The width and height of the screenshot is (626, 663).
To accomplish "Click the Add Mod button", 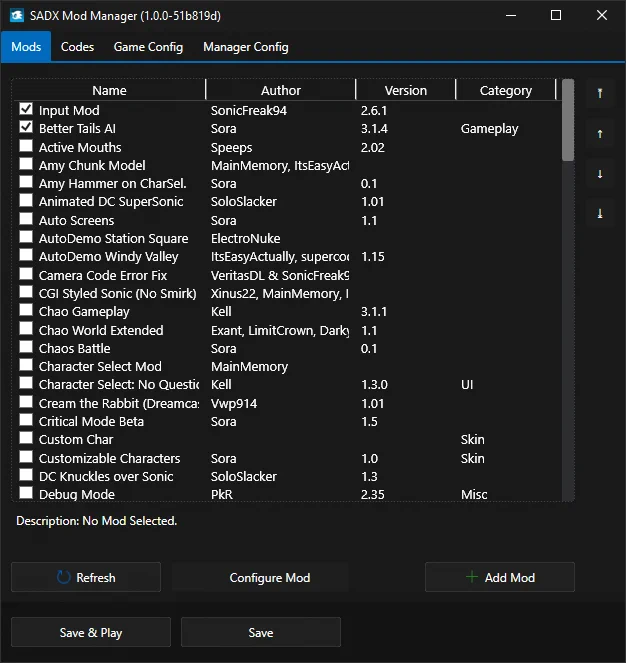I will (x=500, y=577).
